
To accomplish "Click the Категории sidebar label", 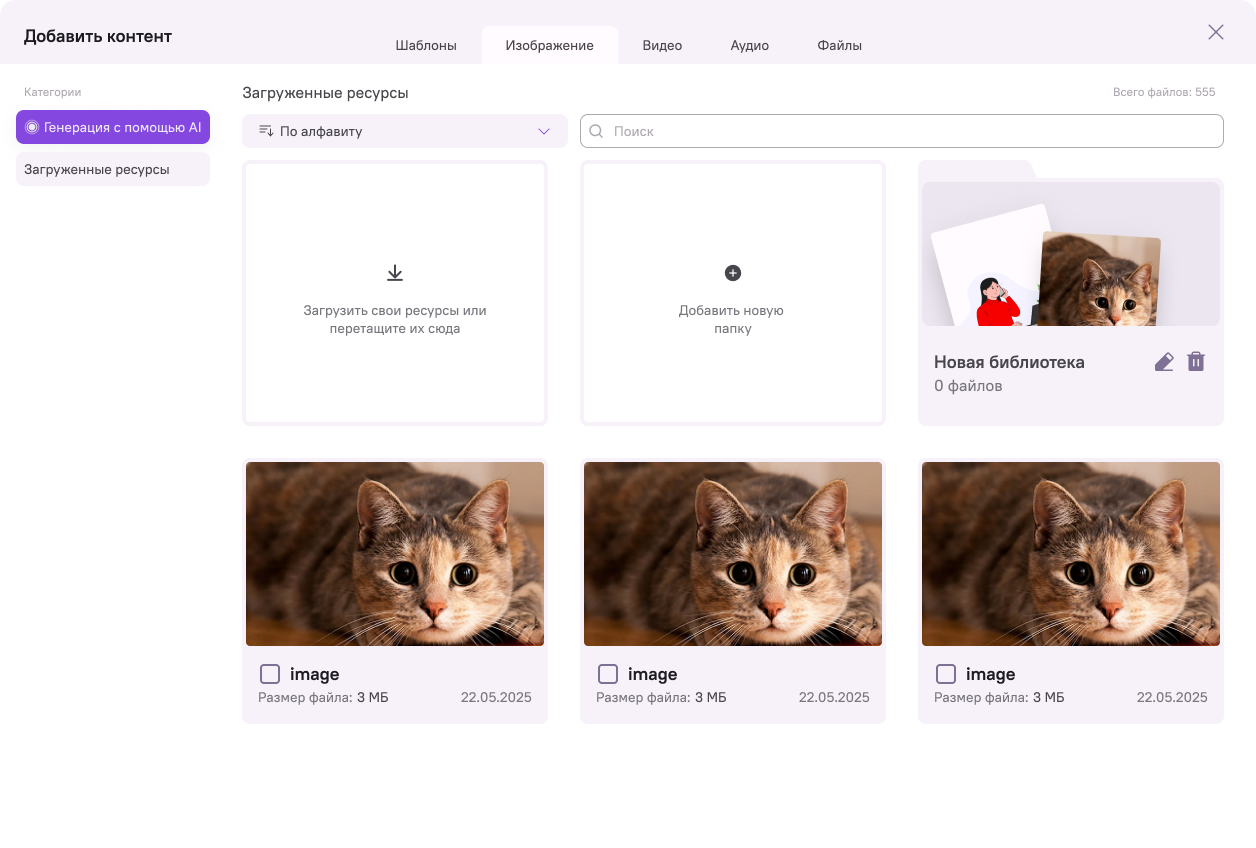I will click(53, 92).
